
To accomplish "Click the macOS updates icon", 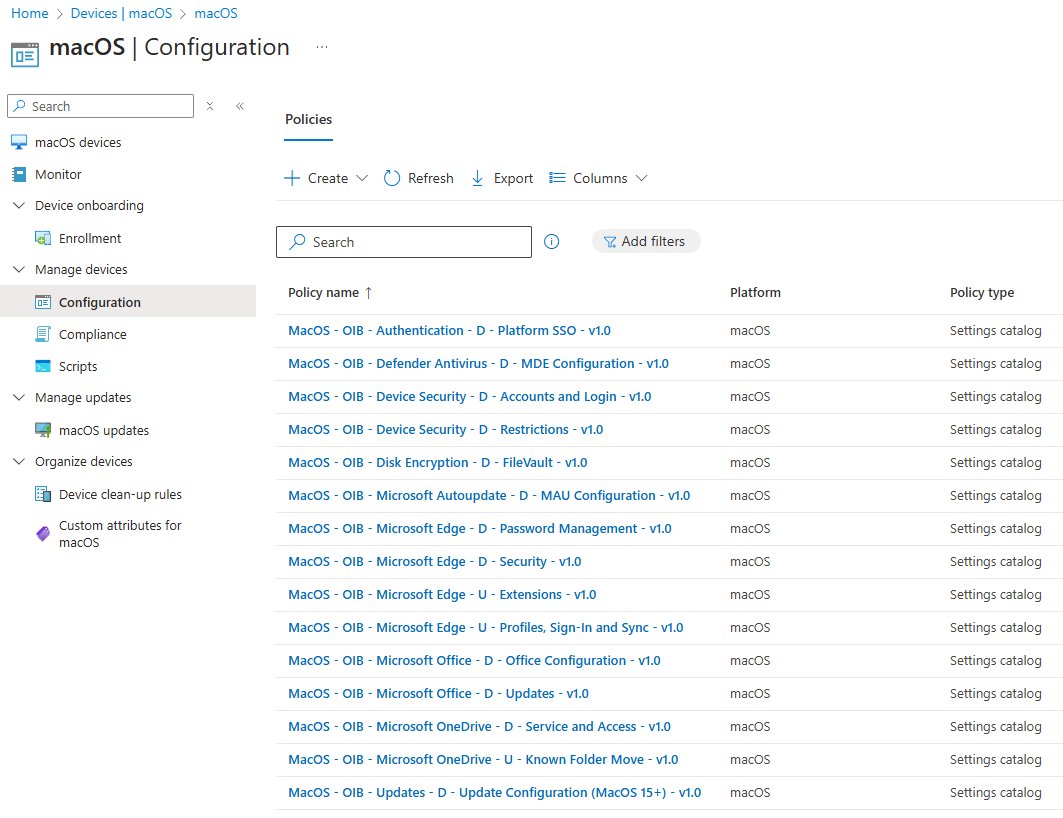I will click(x=43, y=430).
